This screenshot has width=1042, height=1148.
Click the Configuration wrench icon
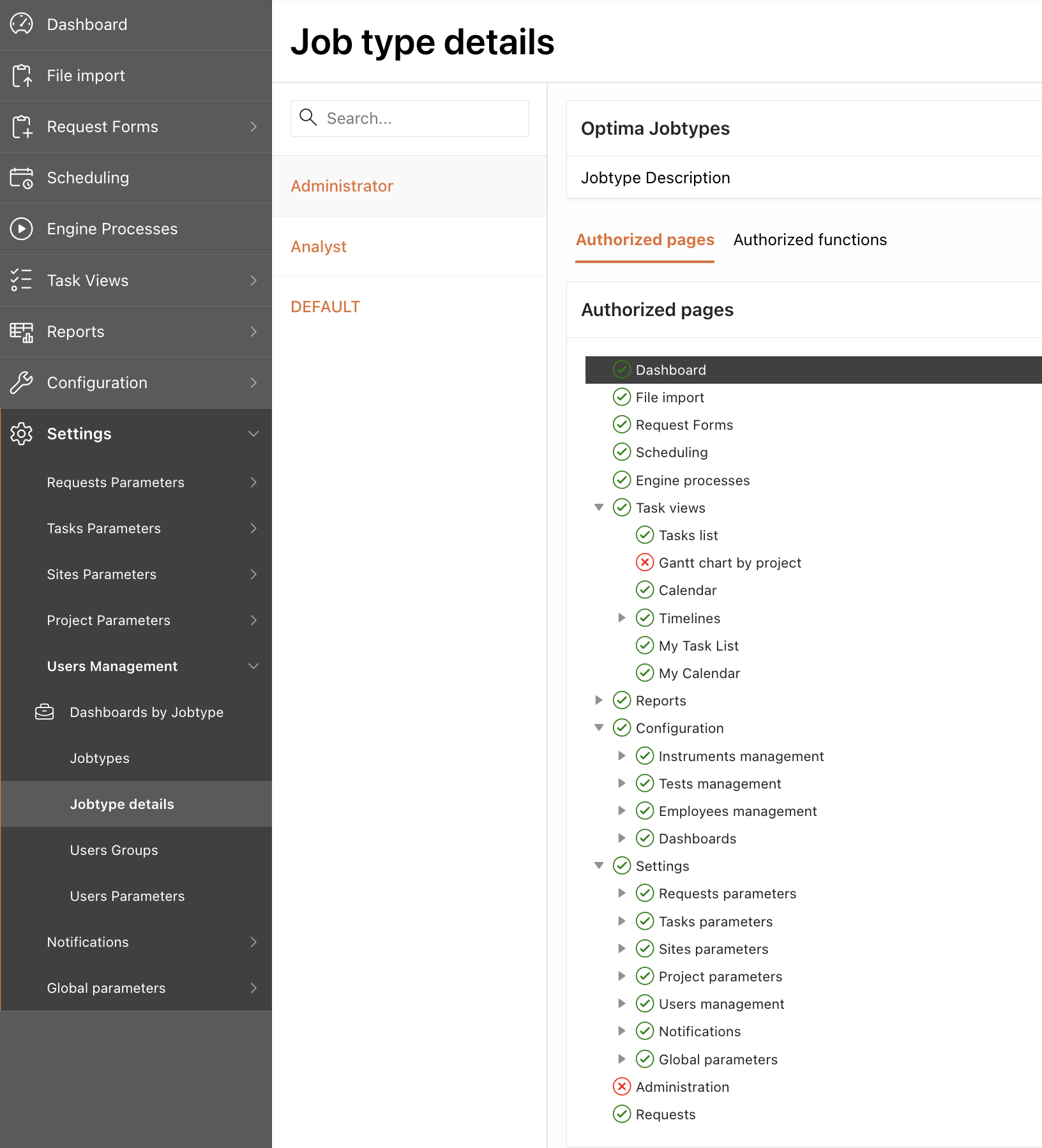tap(22, 383)
